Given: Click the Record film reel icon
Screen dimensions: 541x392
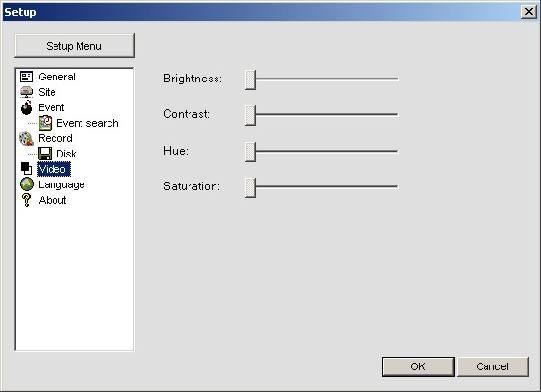Looking at the screenshot, I should pyautogui.click(x=26, y=138).
